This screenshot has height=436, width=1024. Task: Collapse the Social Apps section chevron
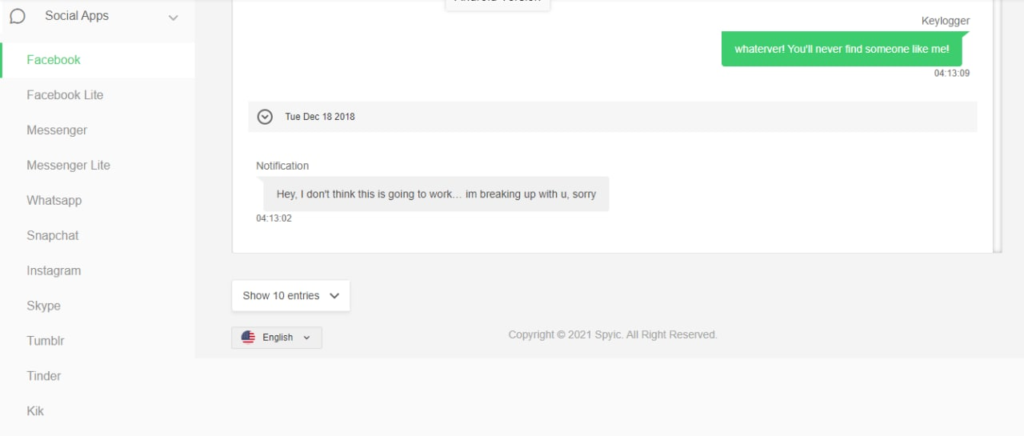(x=173, y=18)
